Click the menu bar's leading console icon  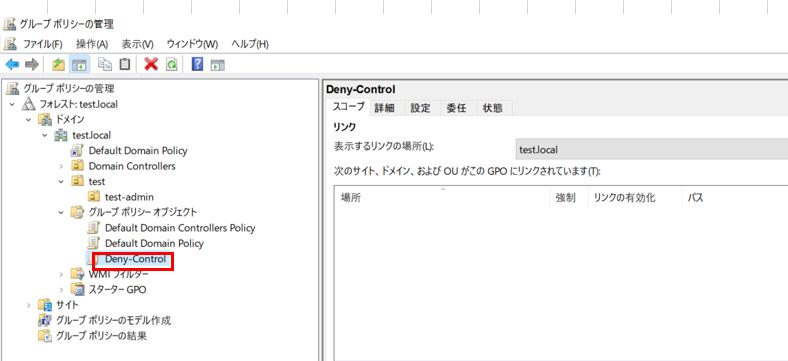pos(11,44)
